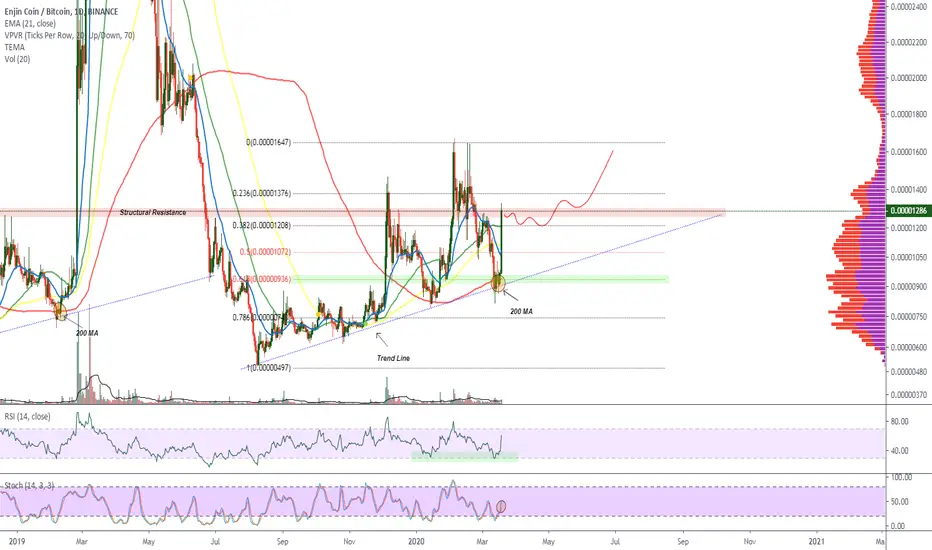Click the Stoch 50.00 scale value
The height and width of the screenshot is (550, 932).
(900, 502)
